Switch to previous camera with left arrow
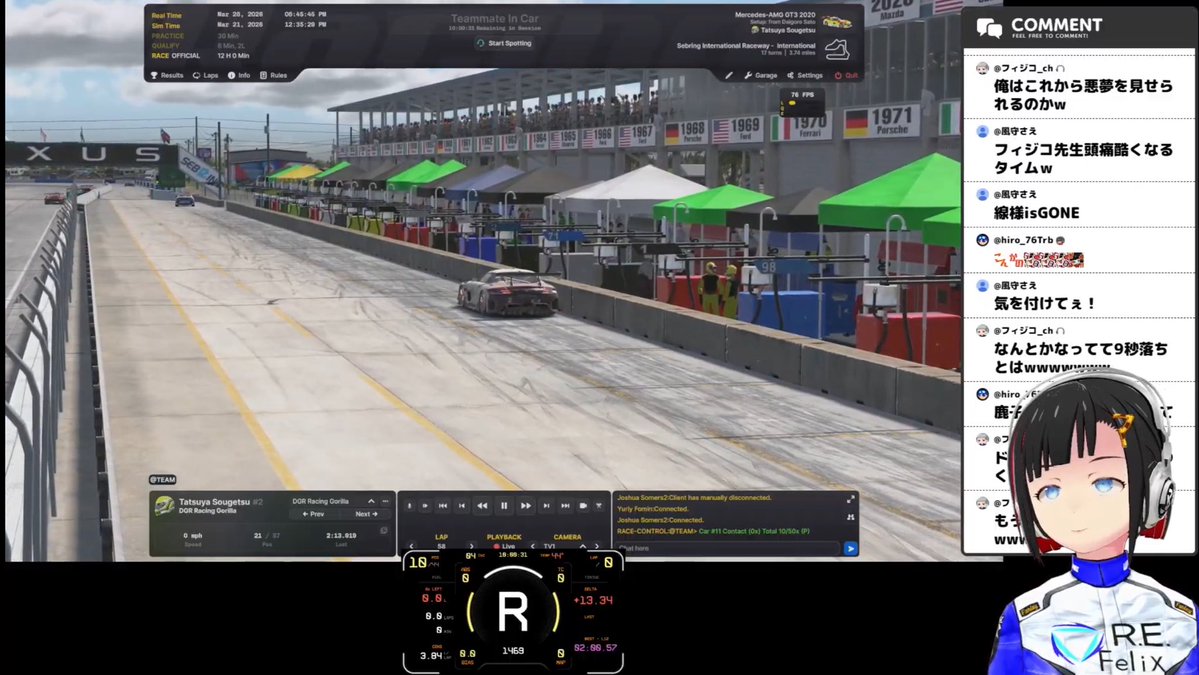The image size is (1199, 675). 532,547
